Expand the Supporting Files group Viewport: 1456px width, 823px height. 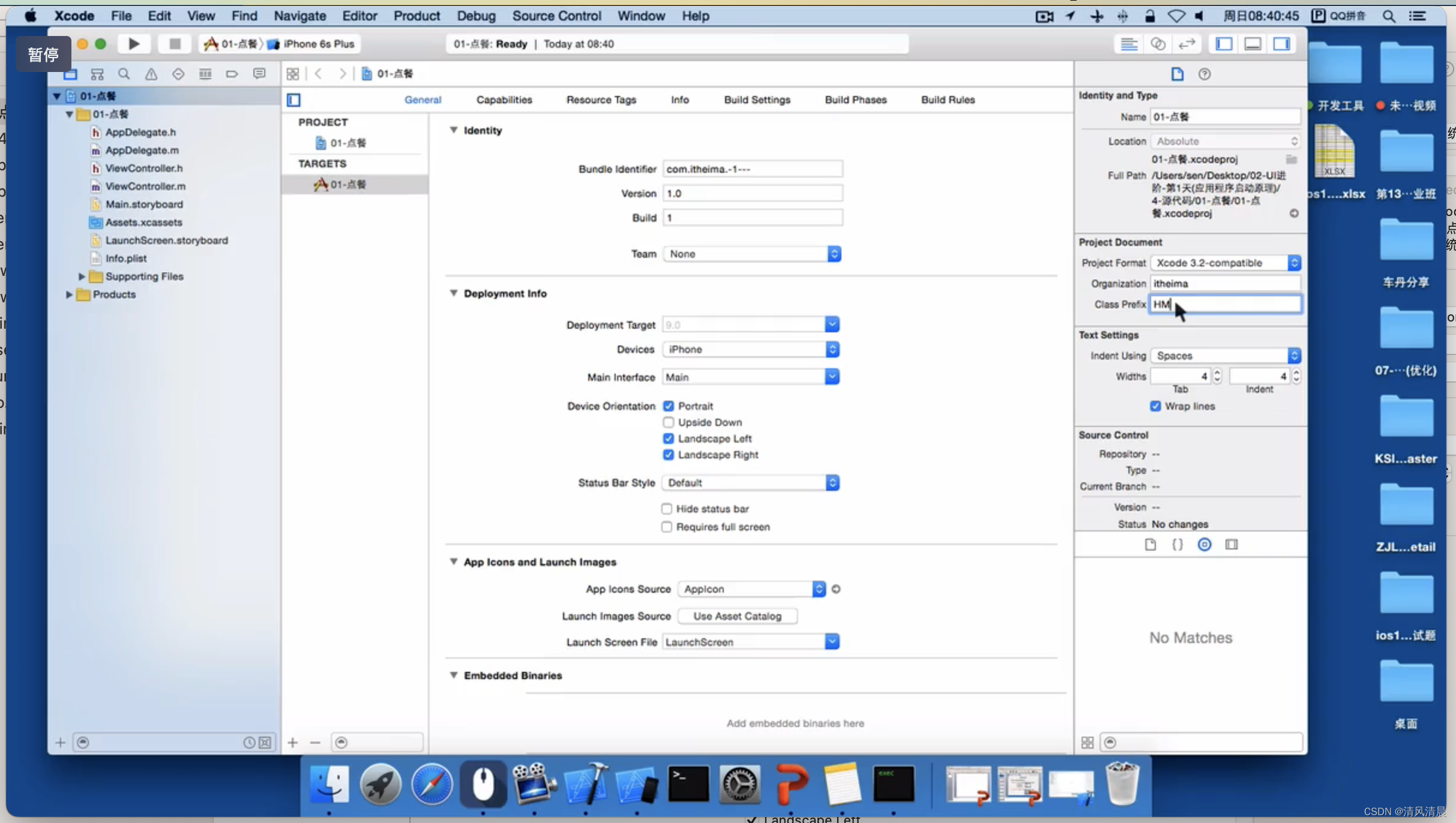(82, 277)
